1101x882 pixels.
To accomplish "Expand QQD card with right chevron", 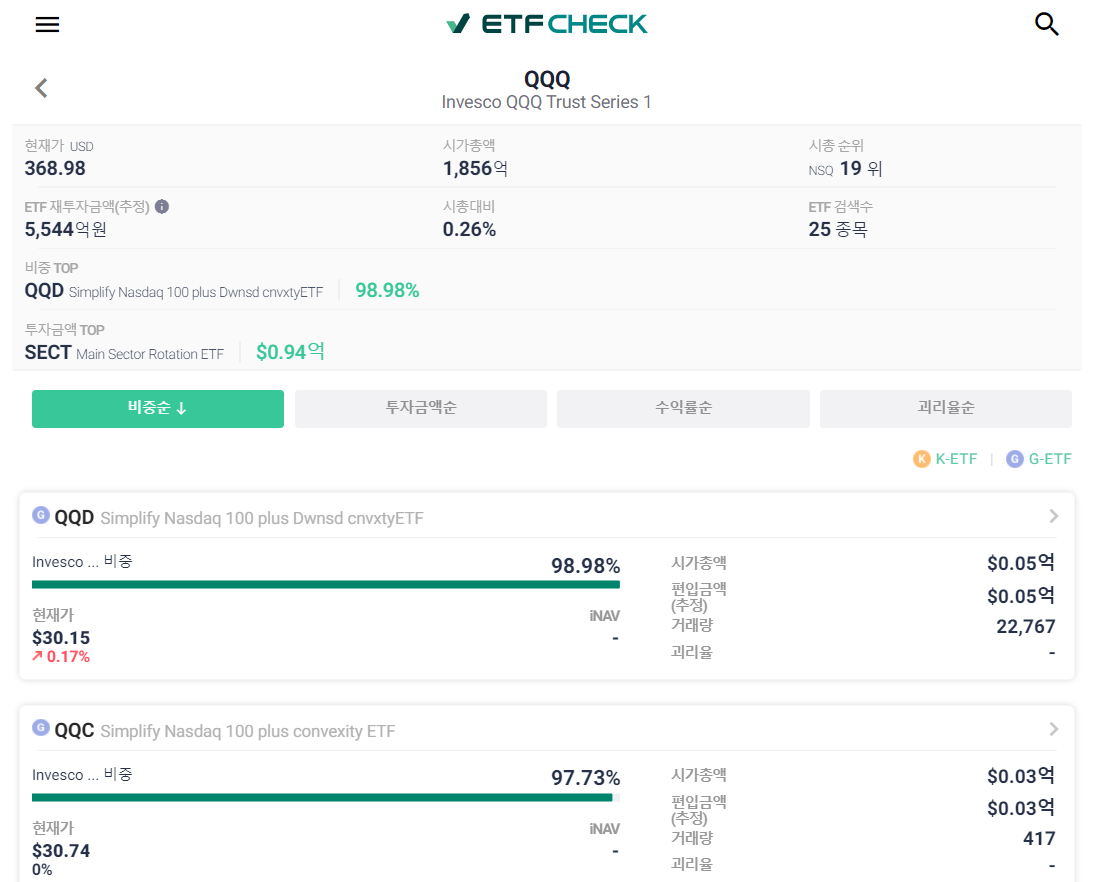I will (1053, 516).
